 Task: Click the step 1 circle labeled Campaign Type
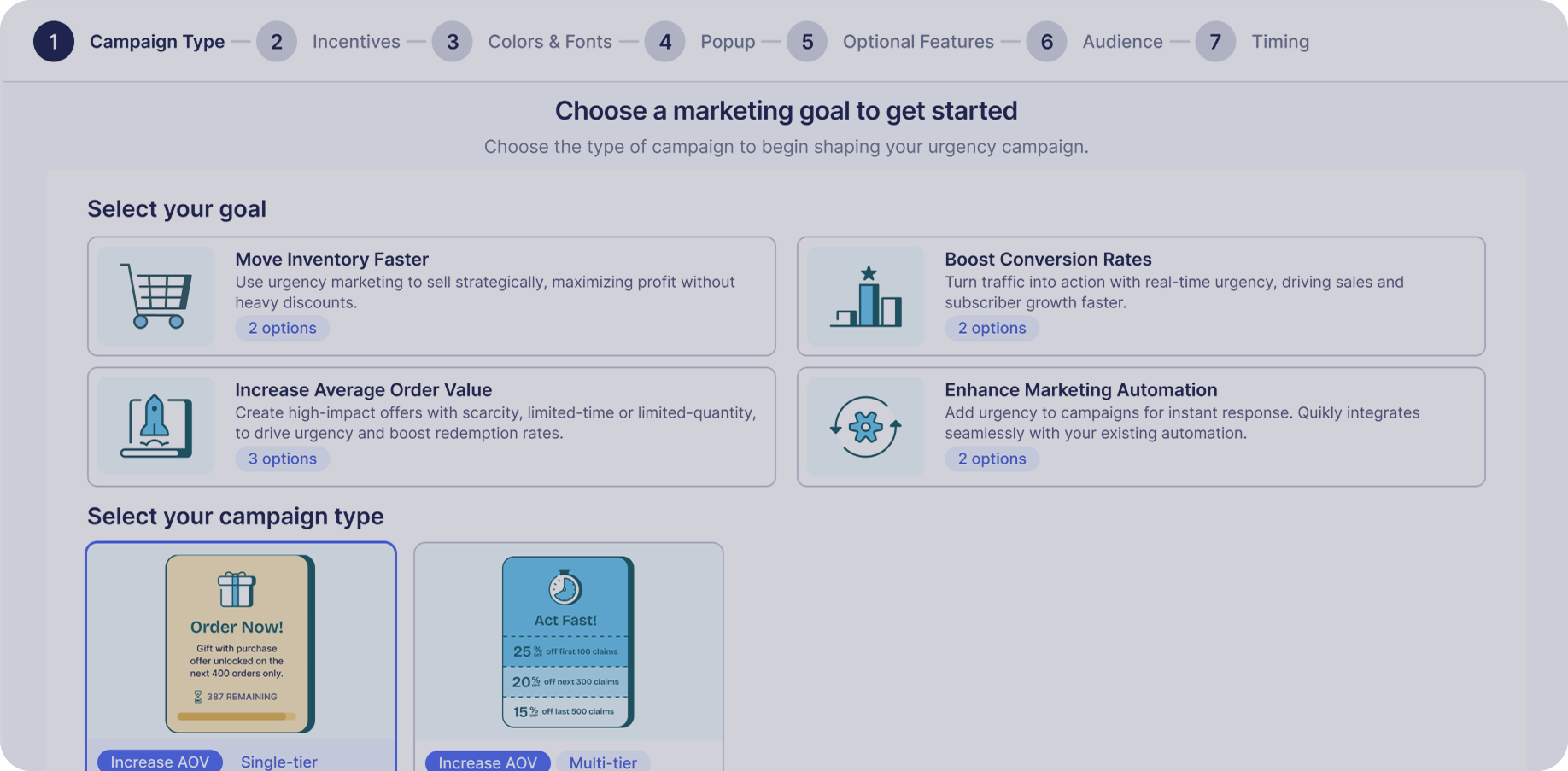(x=54, y=41)
